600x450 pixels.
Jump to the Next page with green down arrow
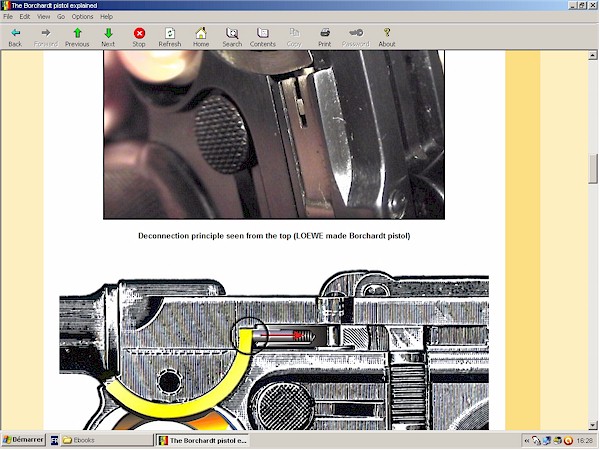pos(108,38)
